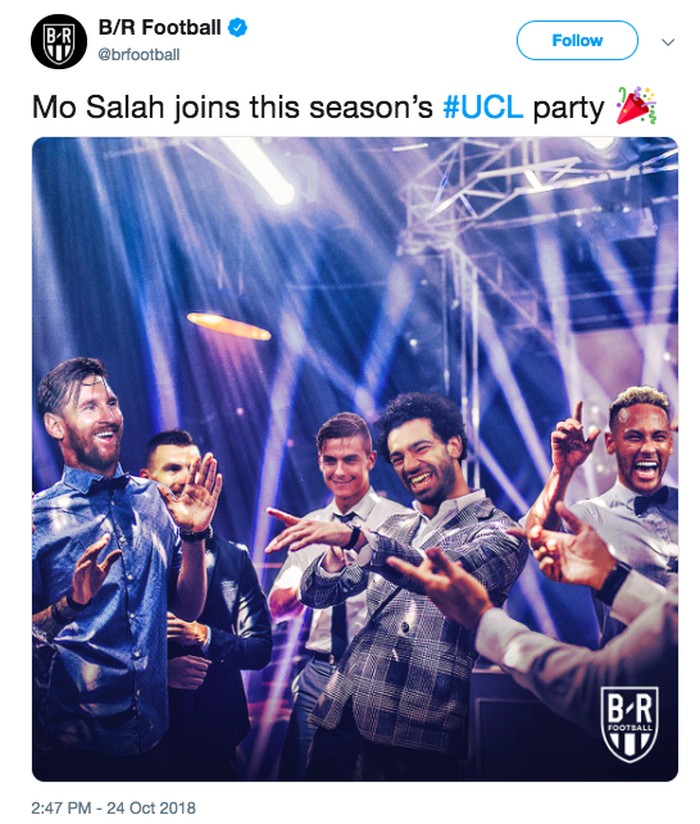
Task: Open the tweet options chevron menu
Action: (x=667, y=42)
